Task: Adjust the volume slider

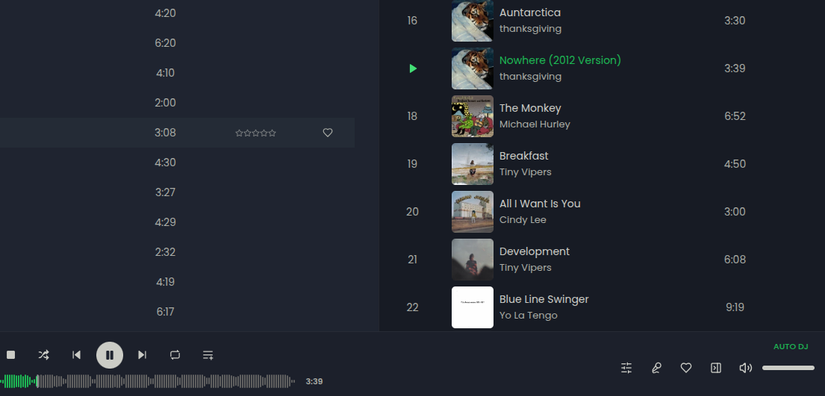Action: point(788,368)
